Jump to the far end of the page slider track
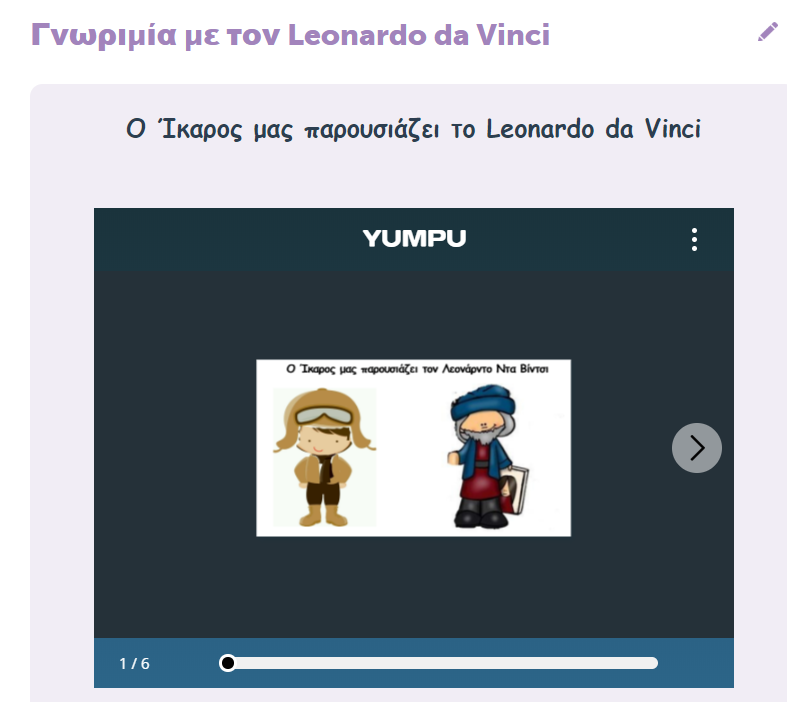 click(652, 663)
